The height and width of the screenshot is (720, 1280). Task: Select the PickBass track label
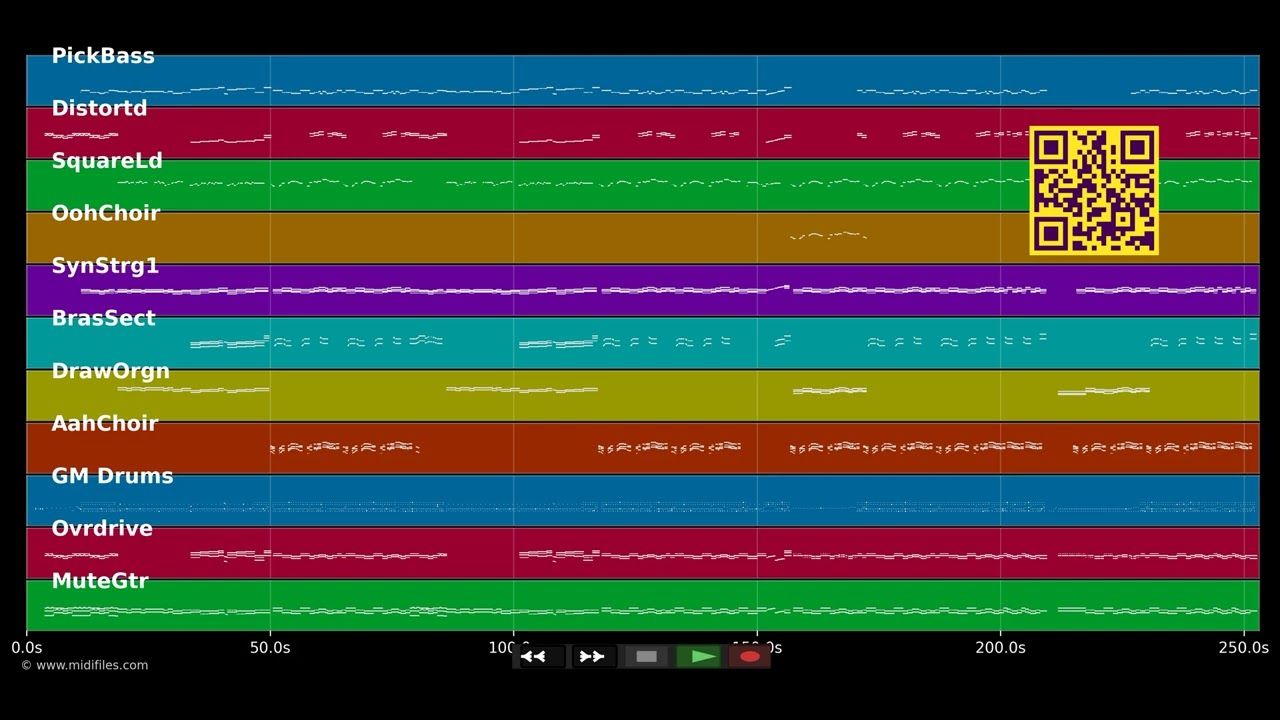(103, 57)
